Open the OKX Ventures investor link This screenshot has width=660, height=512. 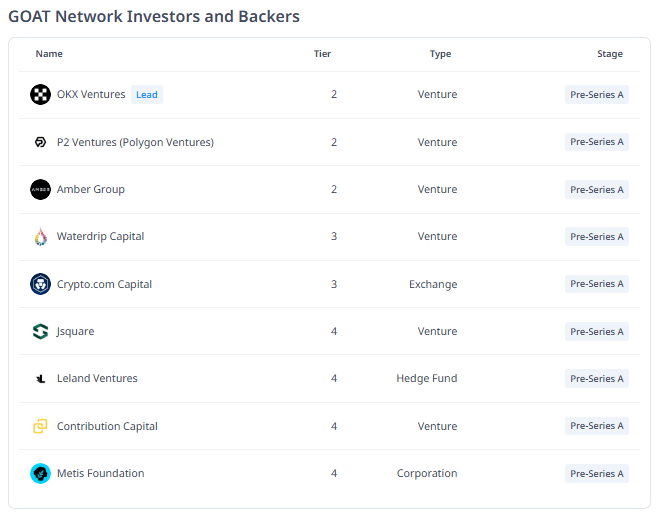91,95
